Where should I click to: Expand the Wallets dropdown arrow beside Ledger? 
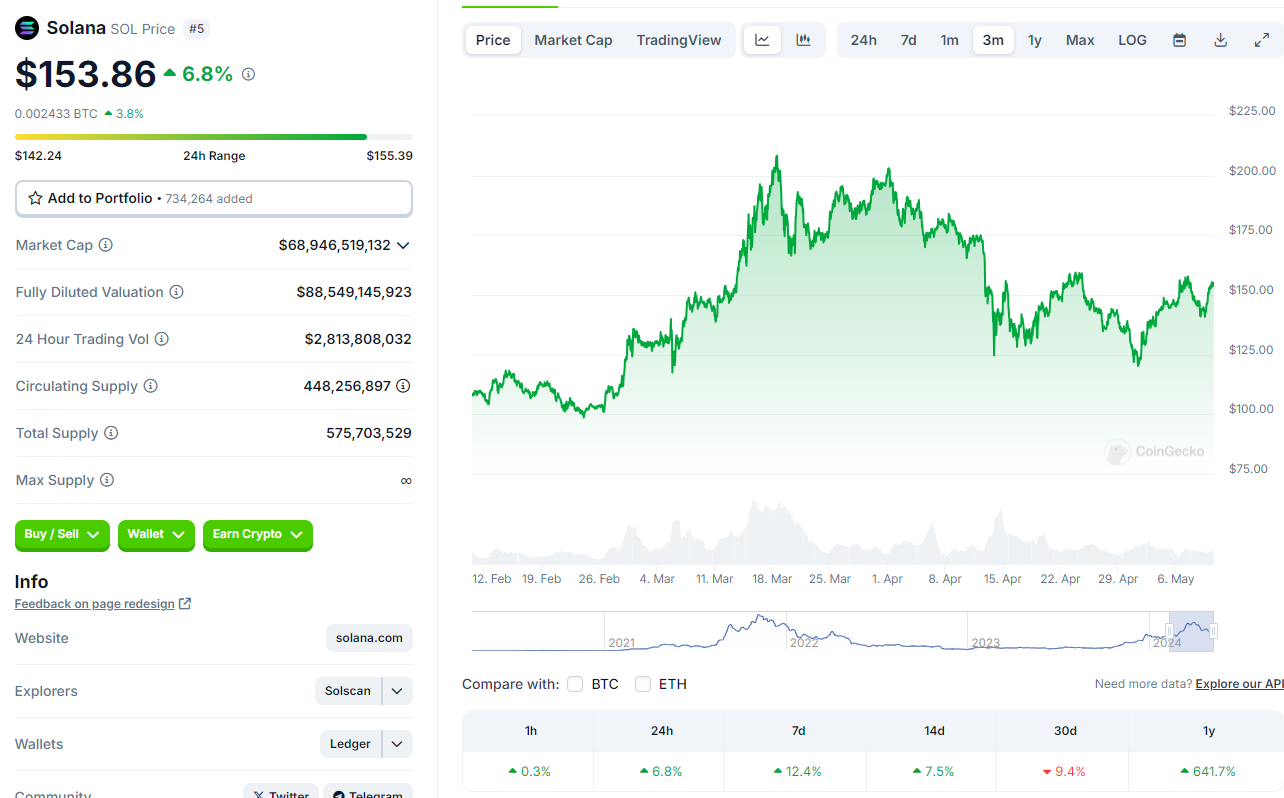tap(397, 744)
